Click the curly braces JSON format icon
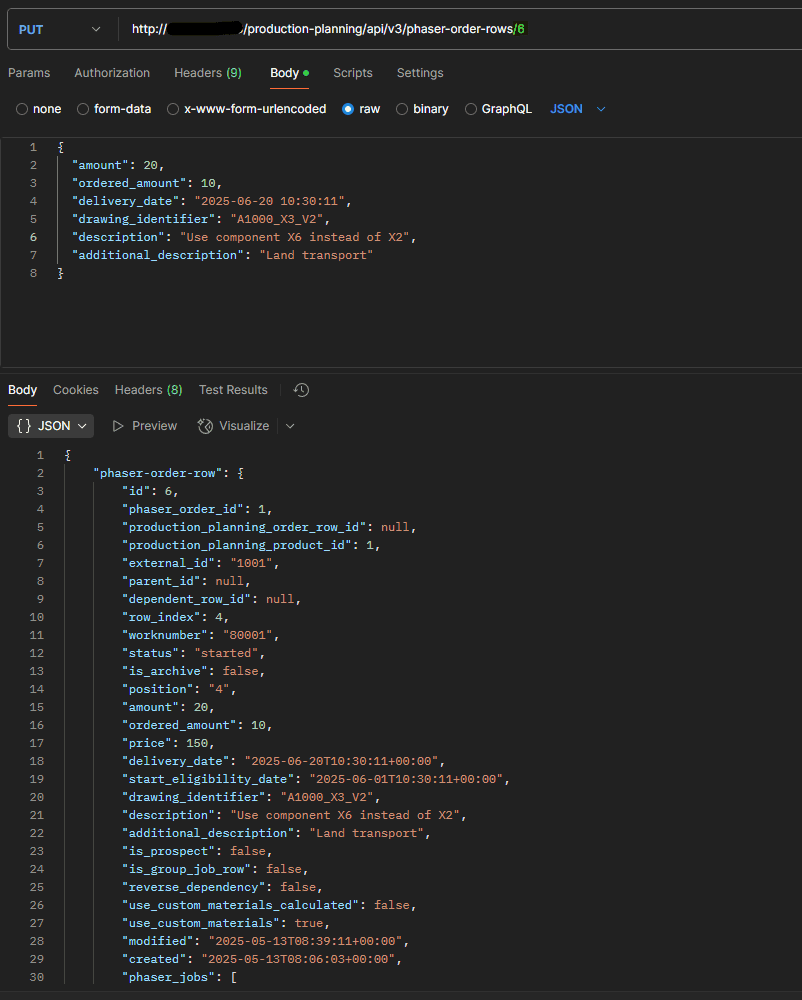The width and height of the screenshot is (802, 1000). point(24,426)
